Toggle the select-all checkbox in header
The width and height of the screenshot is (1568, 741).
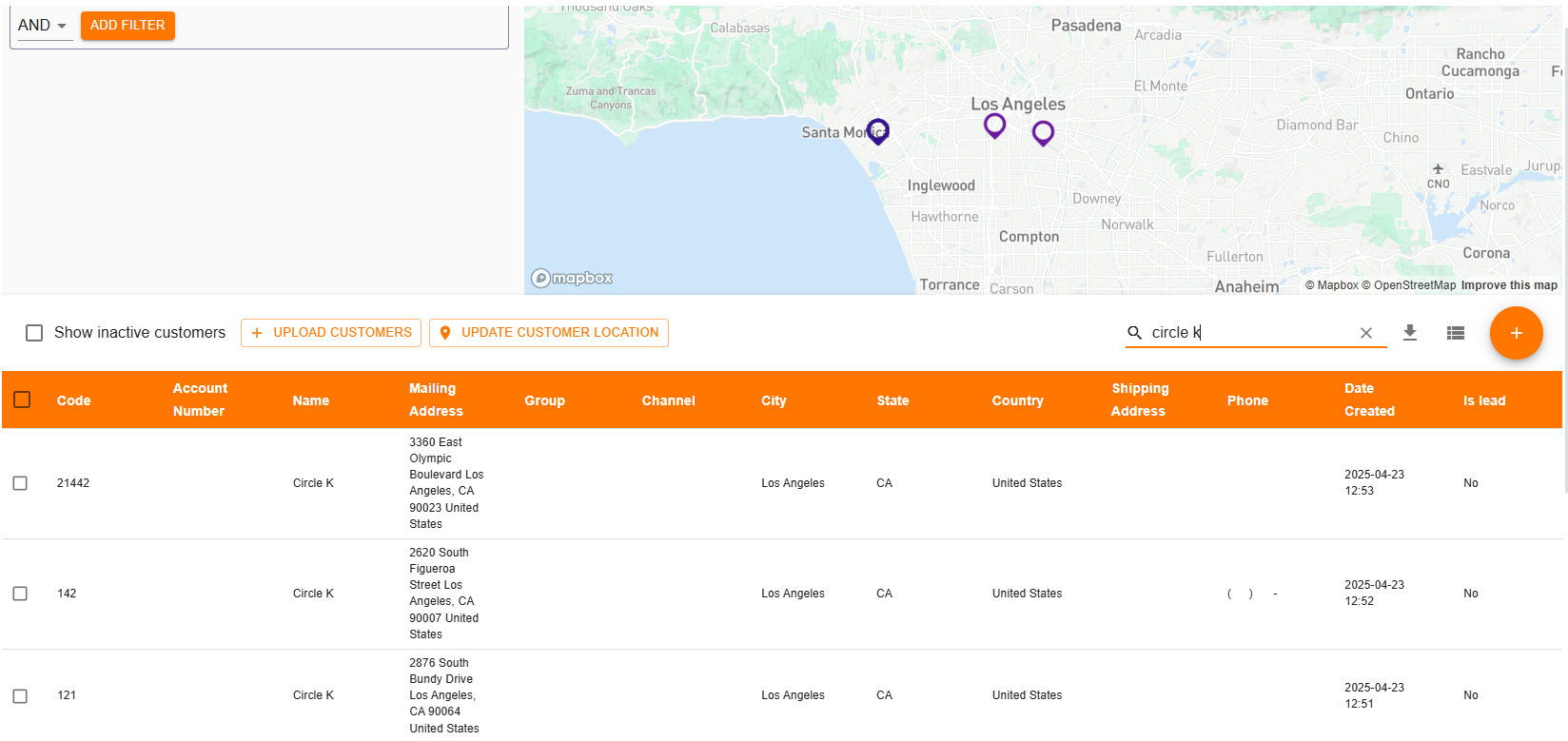[22, 400]
